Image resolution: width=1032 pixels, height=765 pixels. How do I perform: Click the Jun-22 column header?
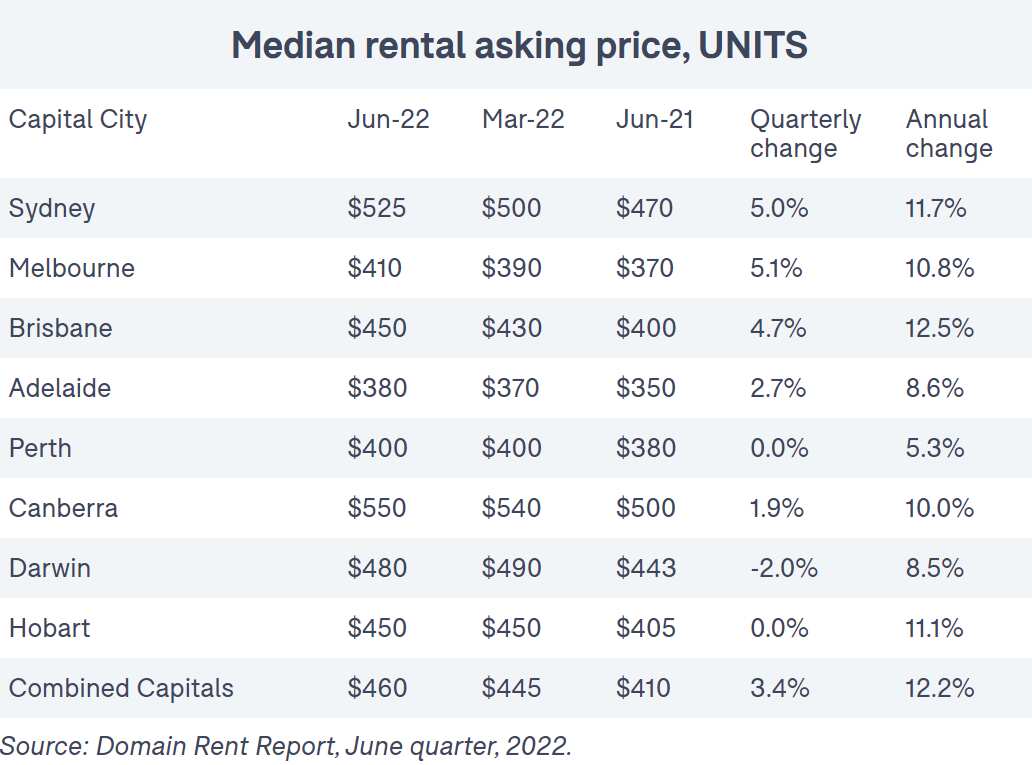click(388, 120)
